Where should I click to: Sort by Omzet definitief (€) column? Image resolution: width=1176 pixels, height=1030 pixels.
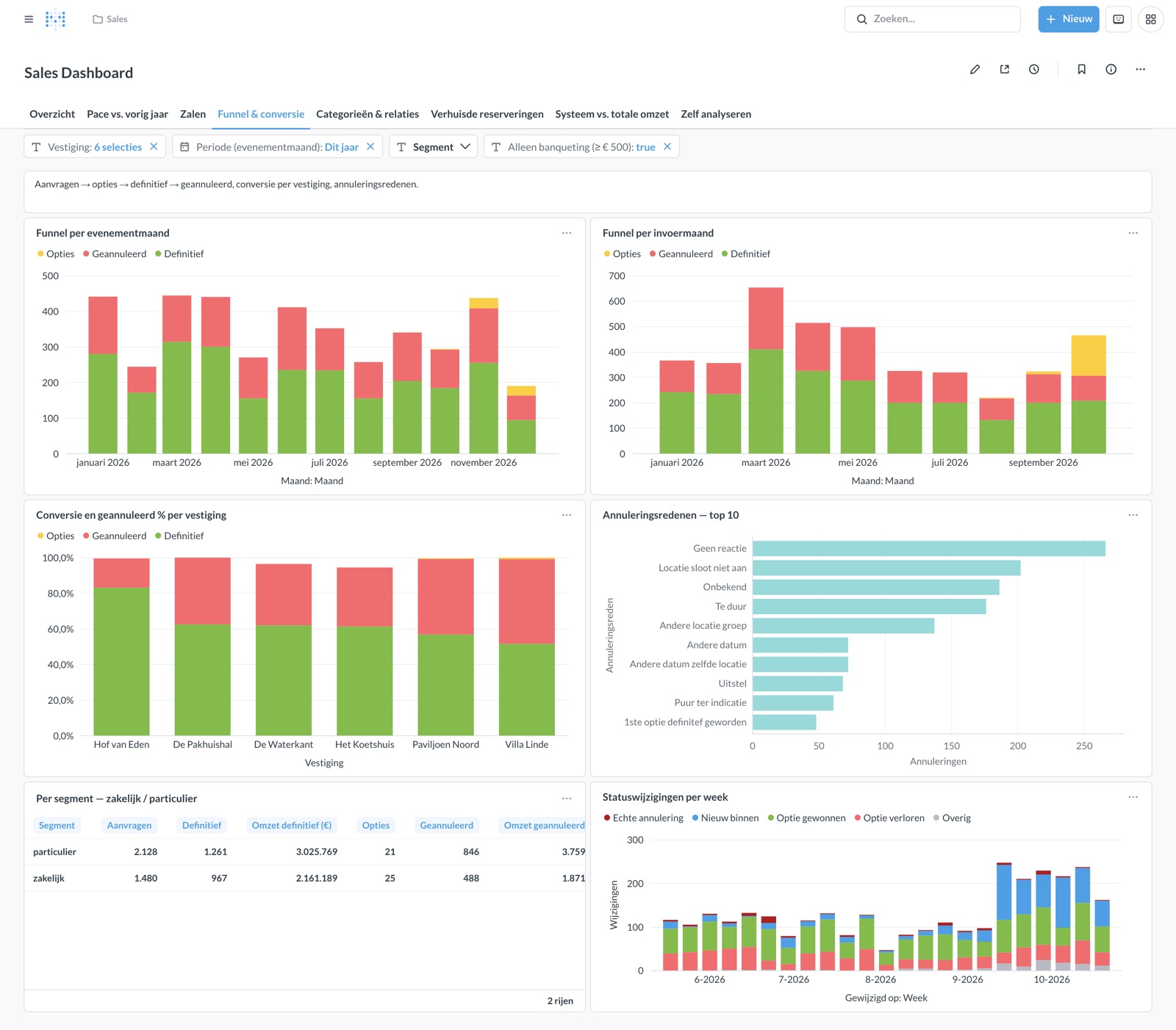pyautogui.click(x=292, y=825)
